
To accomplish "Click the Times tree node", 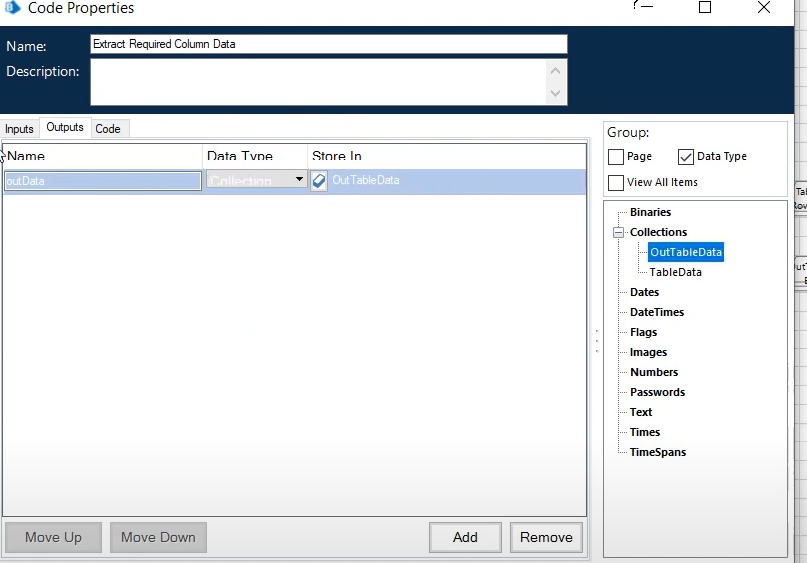I will click(645, 432).
